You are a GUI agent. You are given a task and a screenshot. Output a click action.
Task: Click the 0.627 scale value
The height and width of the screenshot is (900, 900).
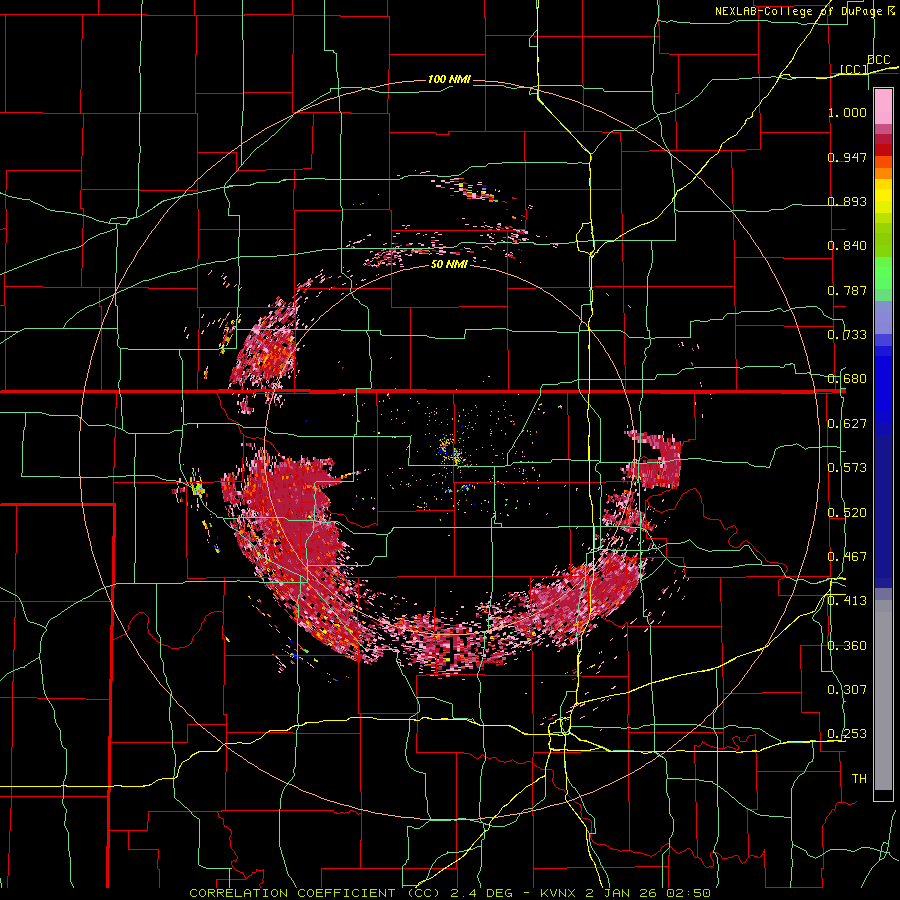point(847,424)
